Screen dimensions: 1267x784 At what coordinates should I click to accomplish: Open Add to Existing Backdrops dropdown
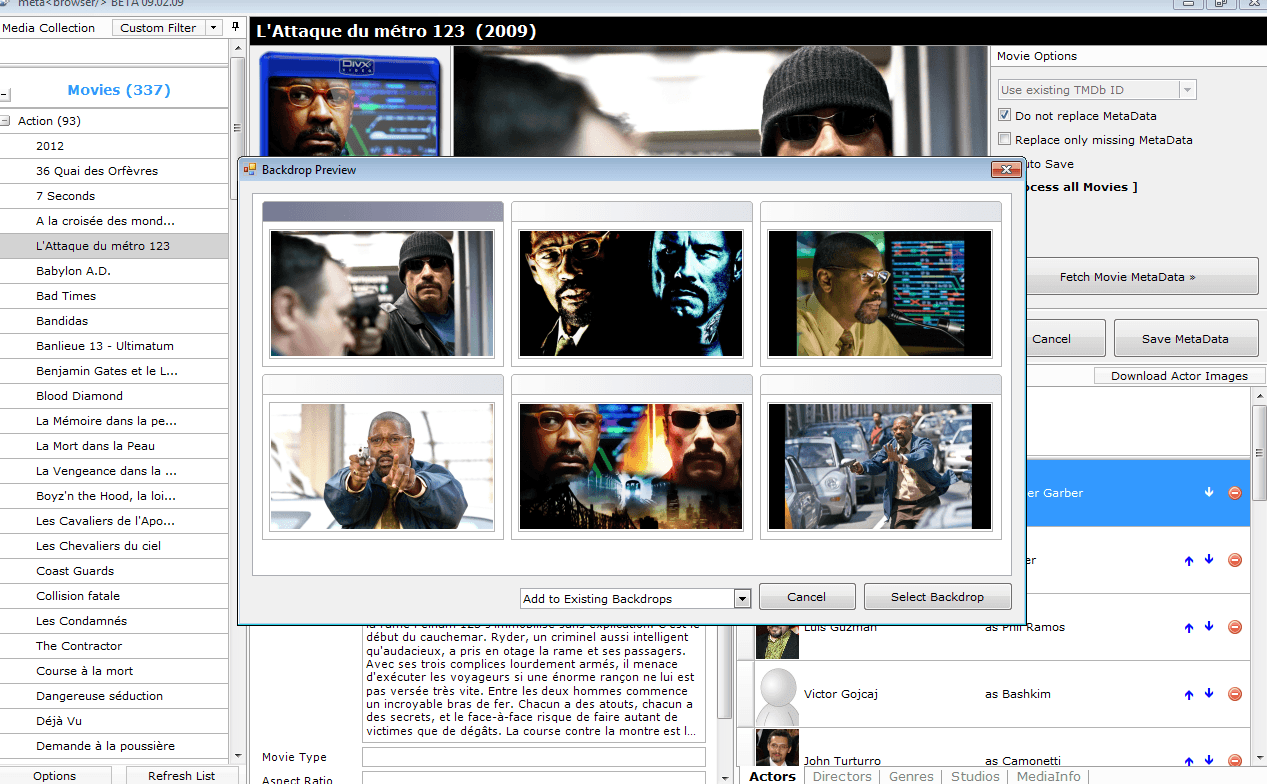pyautogui.click(x=742, y=599)
